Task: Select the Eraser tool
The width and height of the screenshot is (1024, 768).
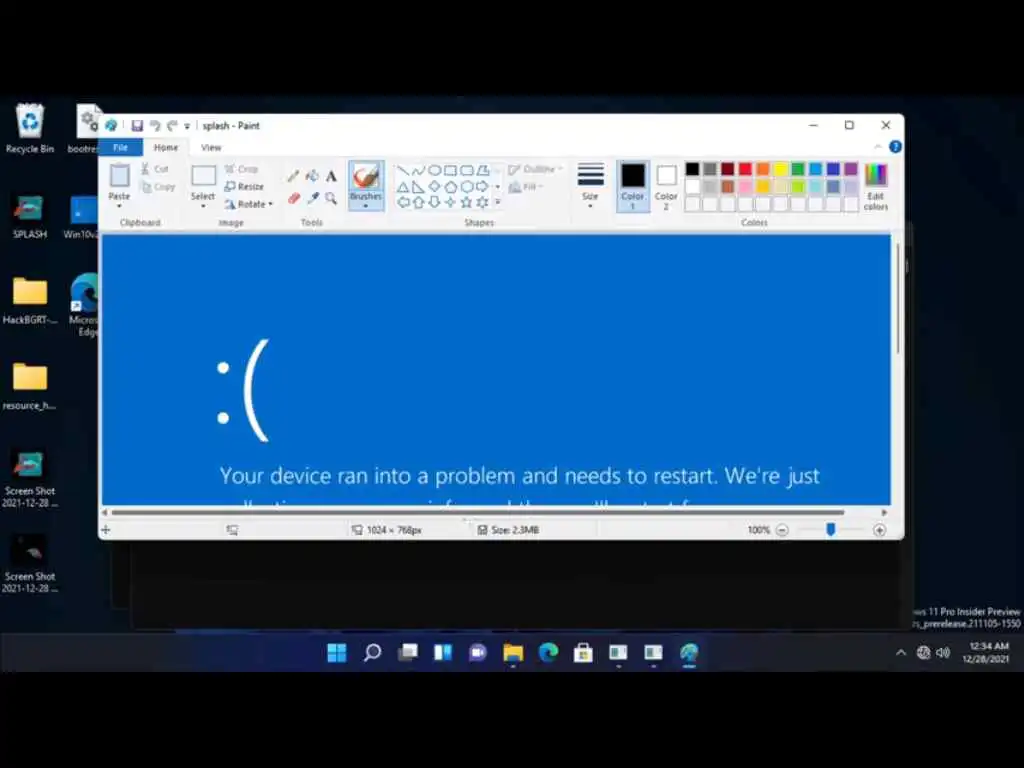Action: tap(293, 198)
